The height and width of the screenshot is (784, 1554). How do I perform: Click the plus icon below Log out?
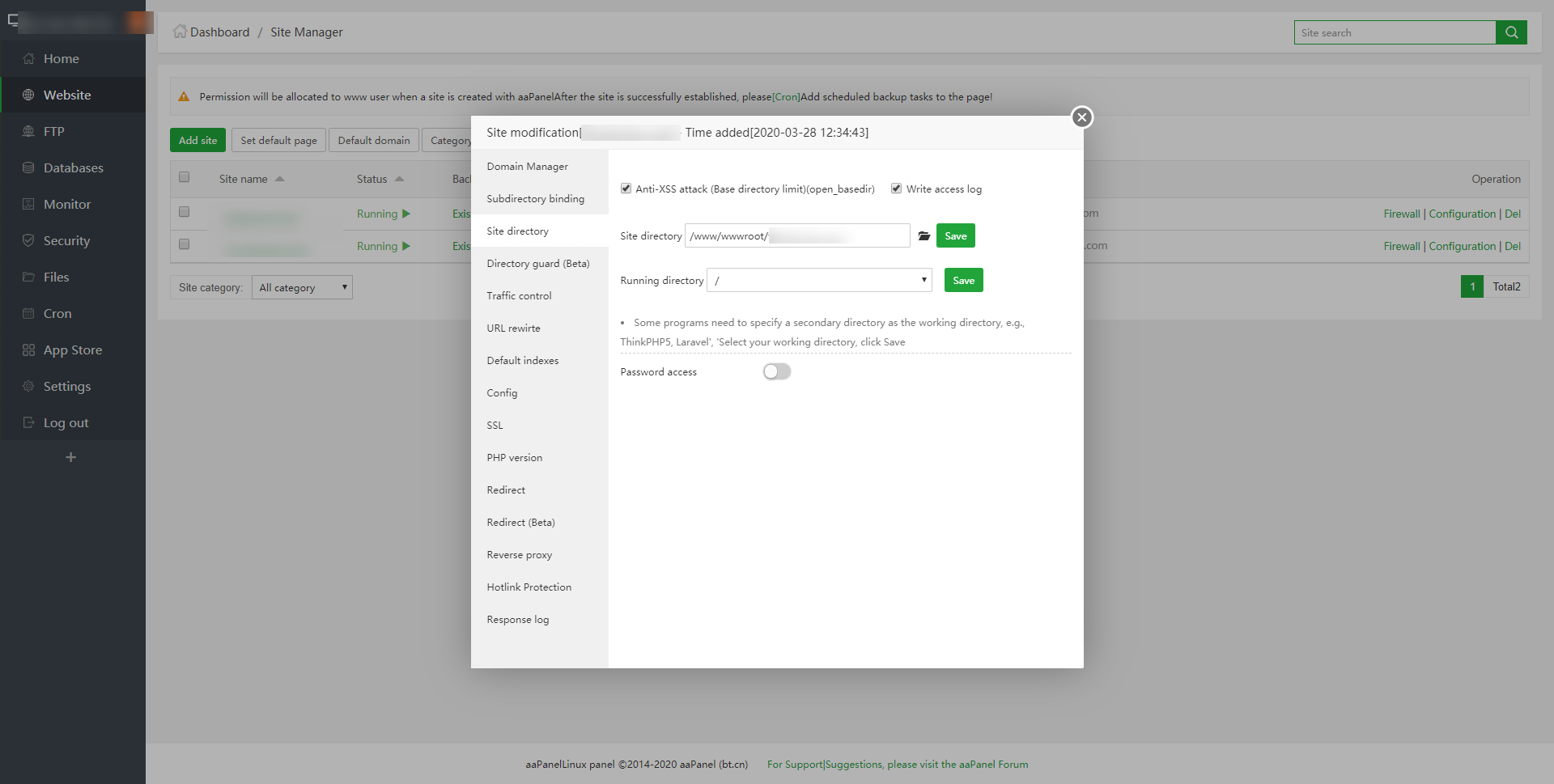click(x=71, y=458)
